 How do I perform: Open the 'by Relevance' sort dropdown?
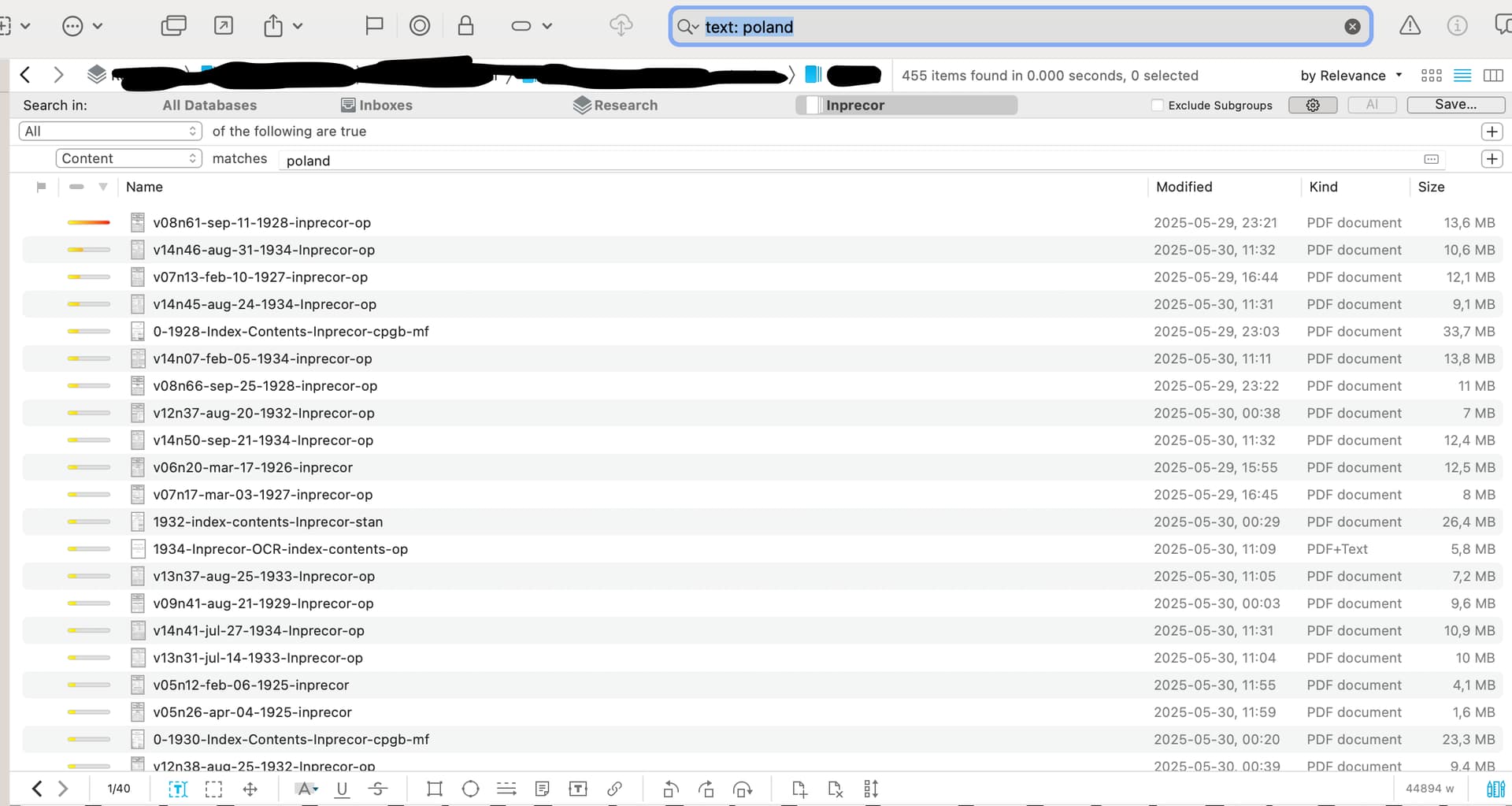[1351, 76]
